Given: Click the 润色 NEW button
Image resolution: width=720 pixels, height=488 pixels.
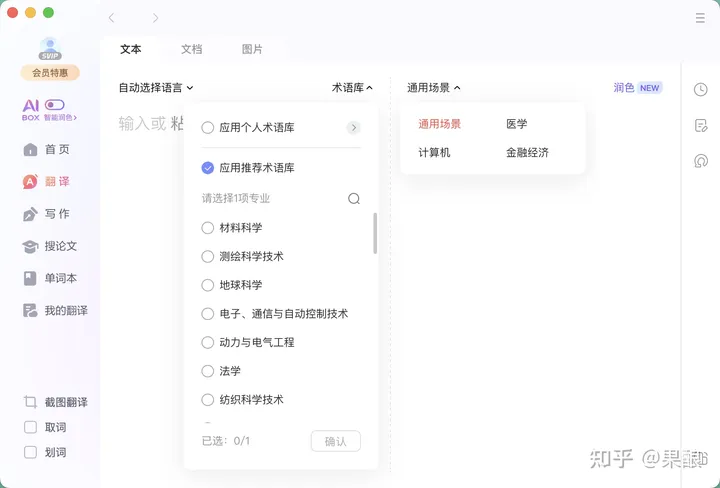Looking at the screenshot, I should pyautogui.click(x=638, y=88).
